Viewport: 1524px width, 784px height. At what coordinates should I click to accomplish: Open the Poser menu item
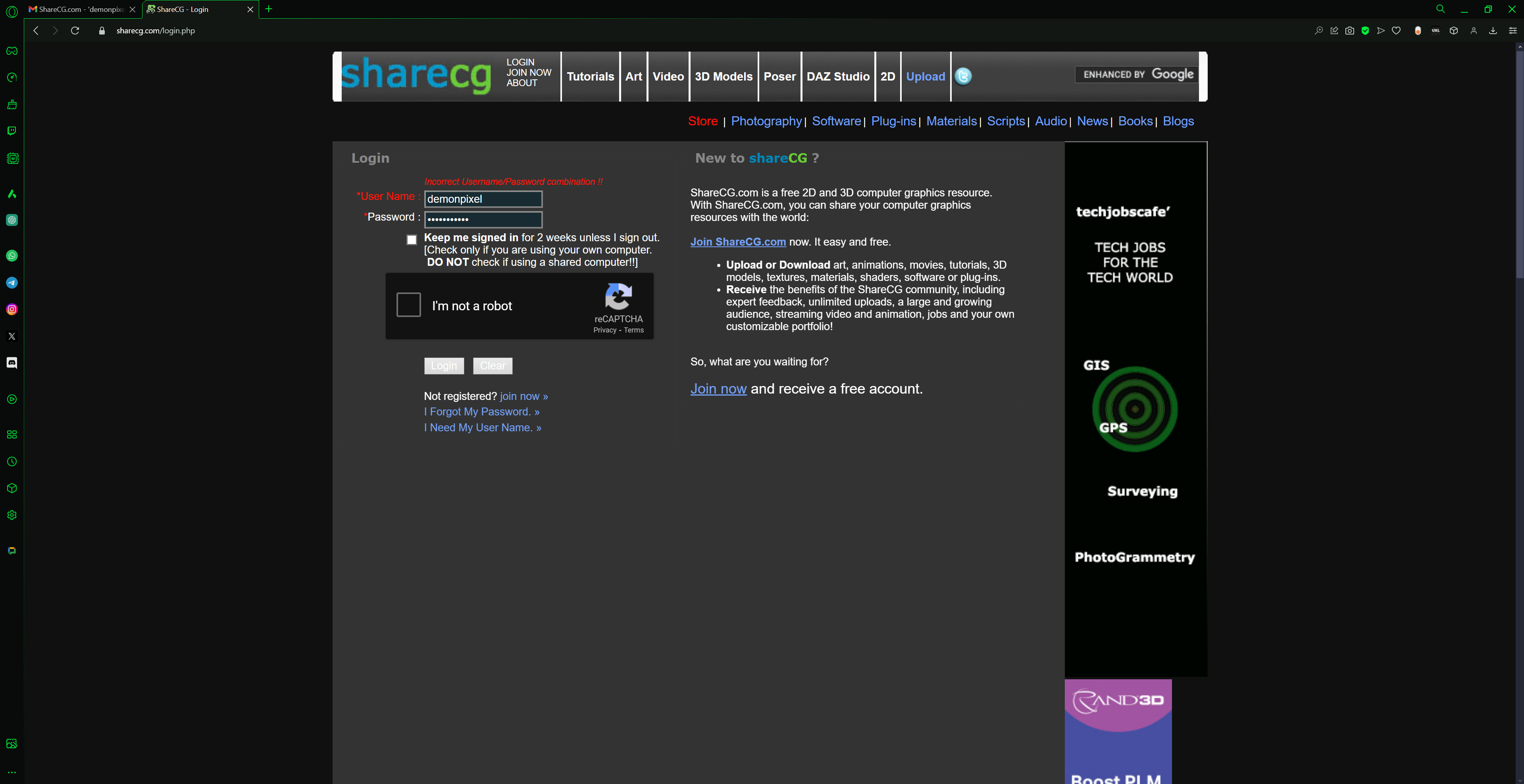(x=779, y=76)
